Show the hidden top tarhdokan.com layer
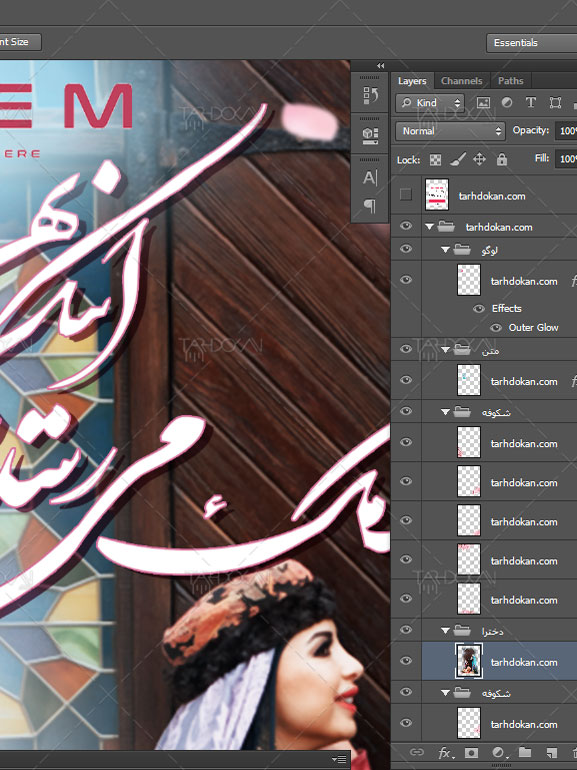Image resolution: width=577 pixels, height=770 pixels. pyautogui.click(x=406, y=195)
